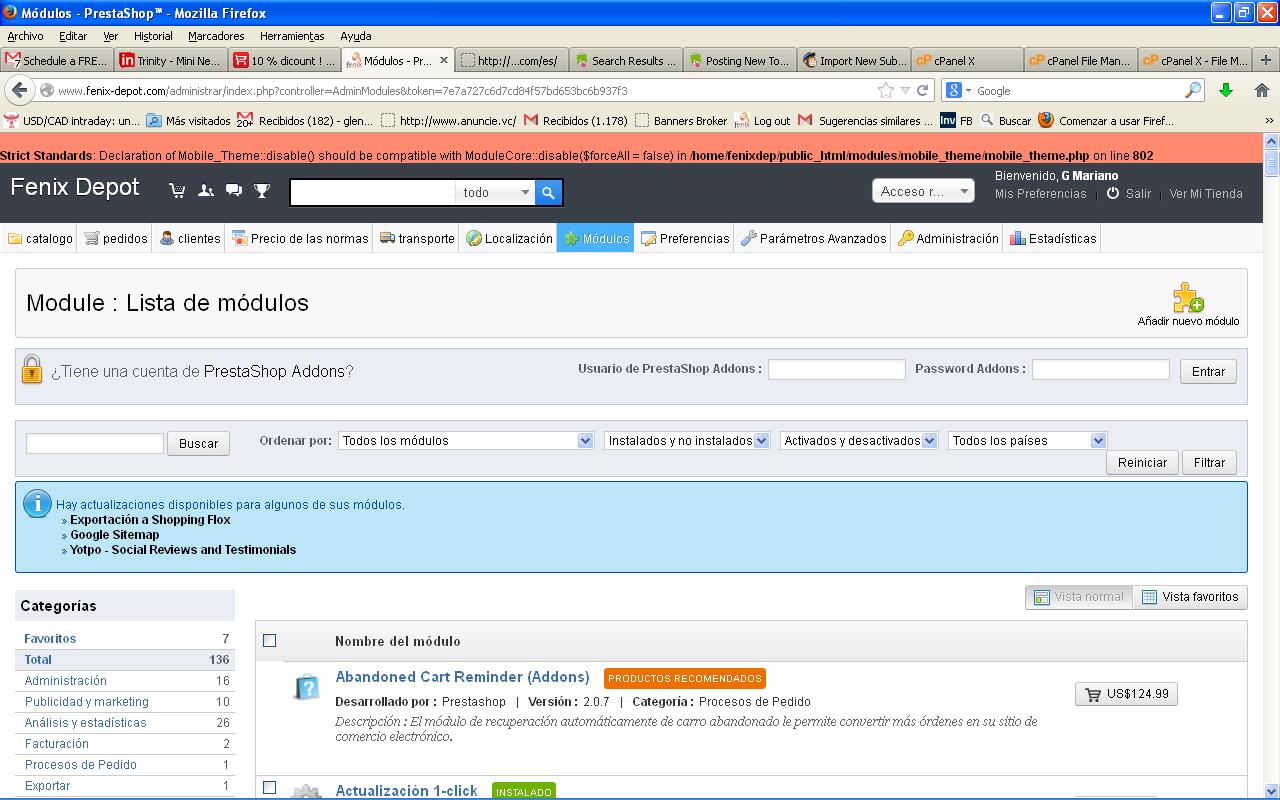The width and height of the screenshot is (1280, 800).
Task: Click the Filtrar button
Action: pos(1209,462)
